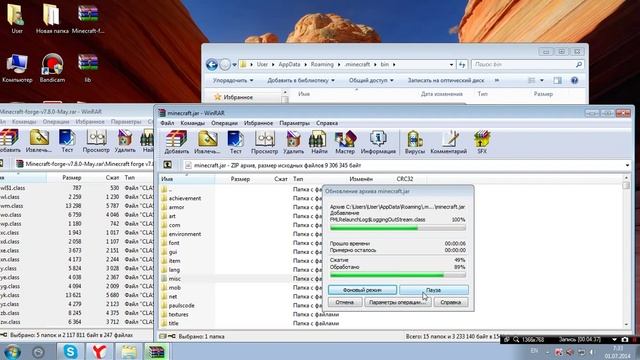Screen dimensions: 640x360
Task: Click the Explorer help question mark icon
Action: coord(574,80)
